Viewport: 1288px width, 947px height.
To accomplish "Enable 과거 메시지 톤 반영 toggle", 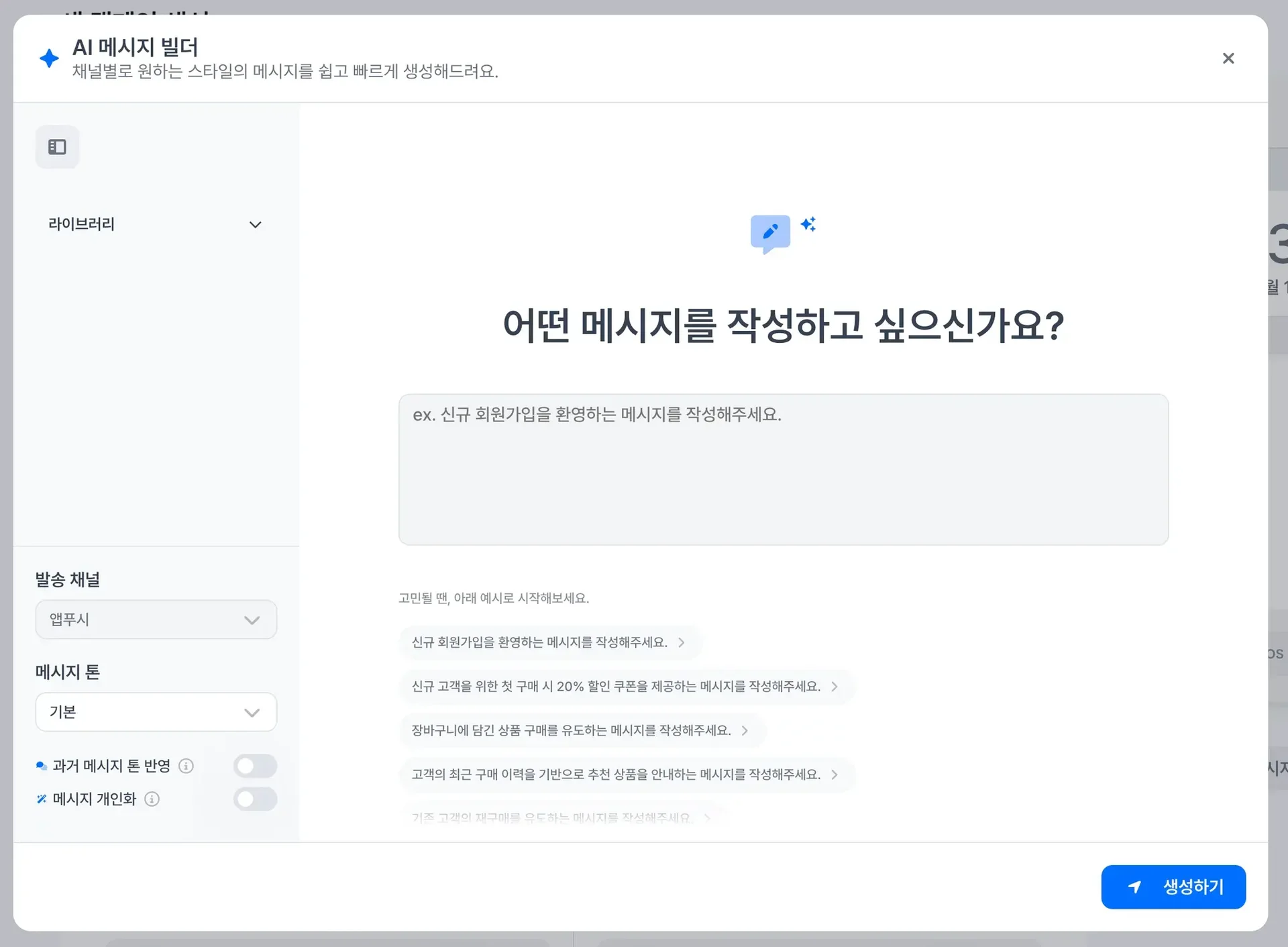I will (x=255, y=766).
